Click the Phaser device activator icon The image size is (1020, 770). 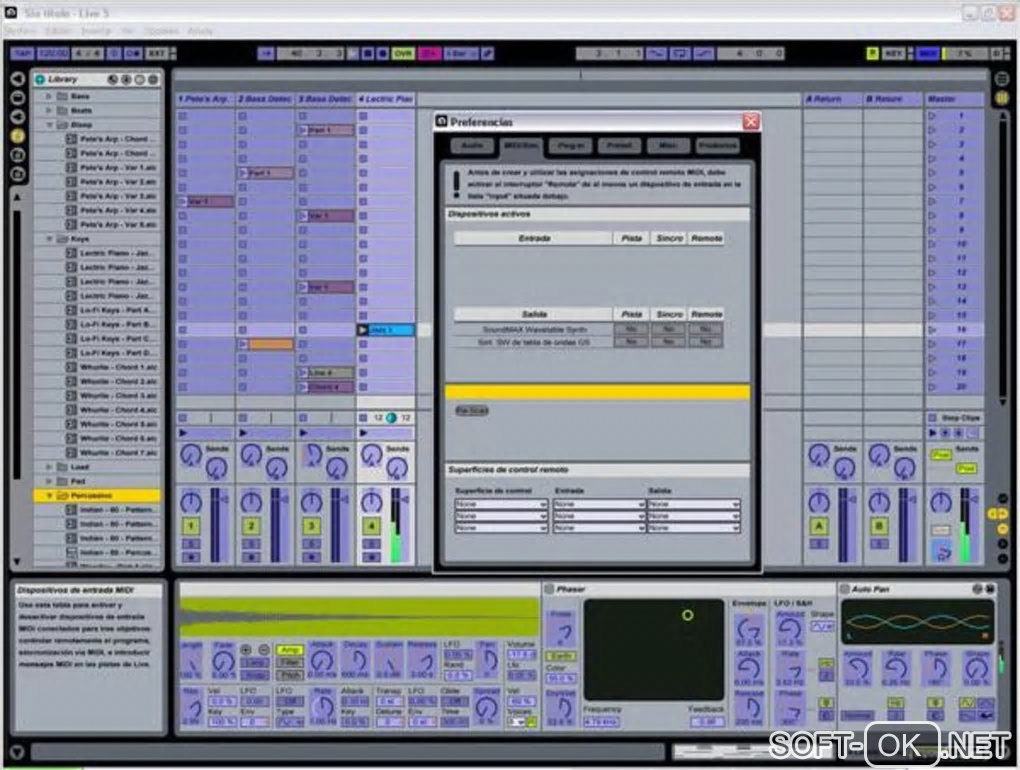[x=549, y=589]
